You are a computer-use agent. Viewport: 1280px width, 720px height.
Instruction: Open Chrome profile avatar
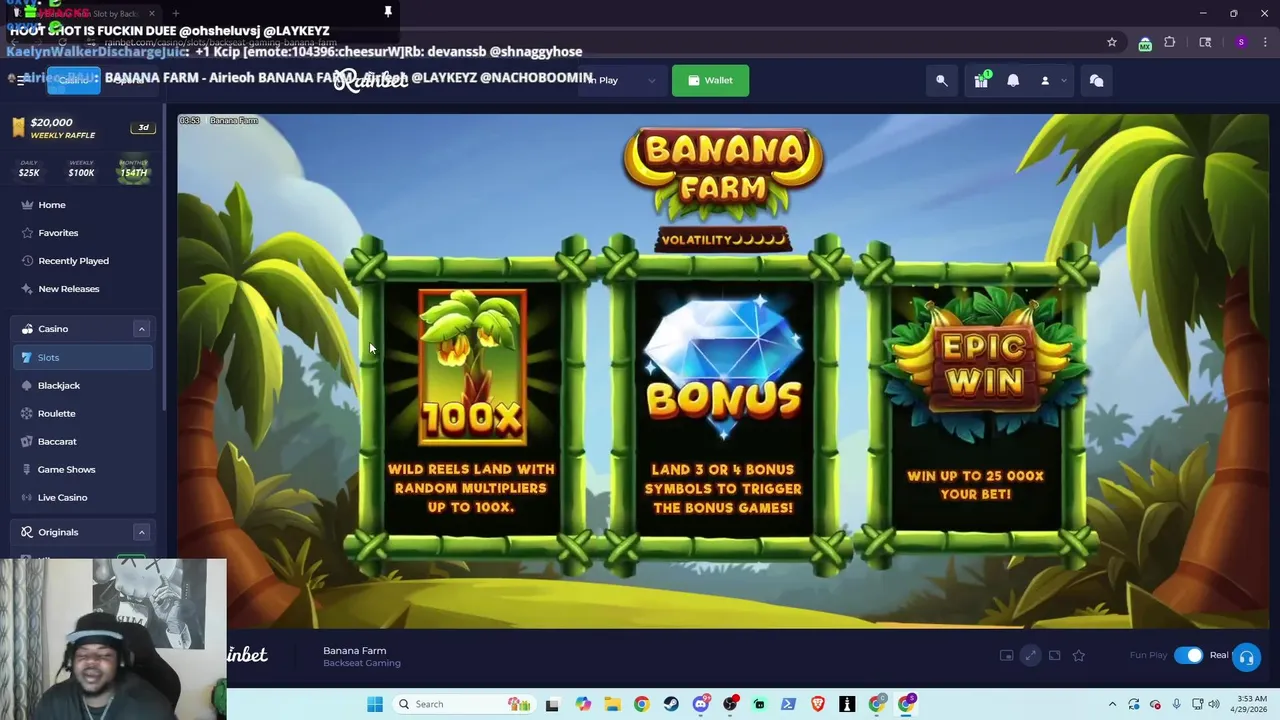click(x=1241, y=42)
